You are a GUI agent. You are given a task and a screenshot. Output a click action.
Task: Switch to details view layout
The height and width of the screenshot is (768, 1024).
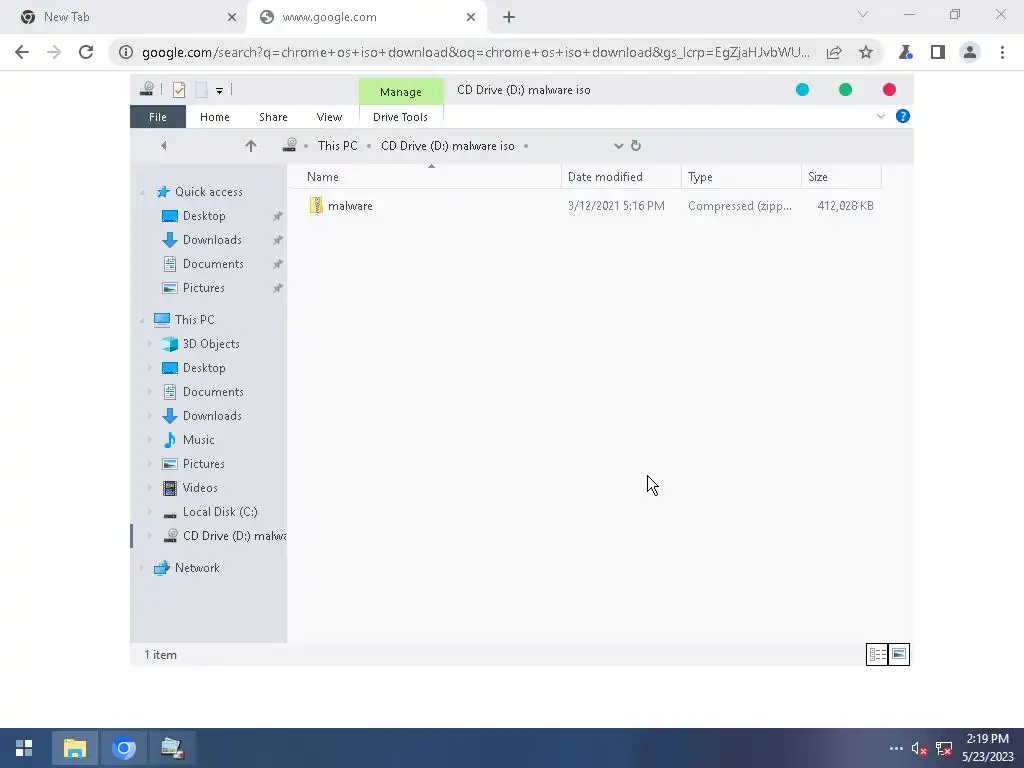pyautogui.click(x=877, y=654)
